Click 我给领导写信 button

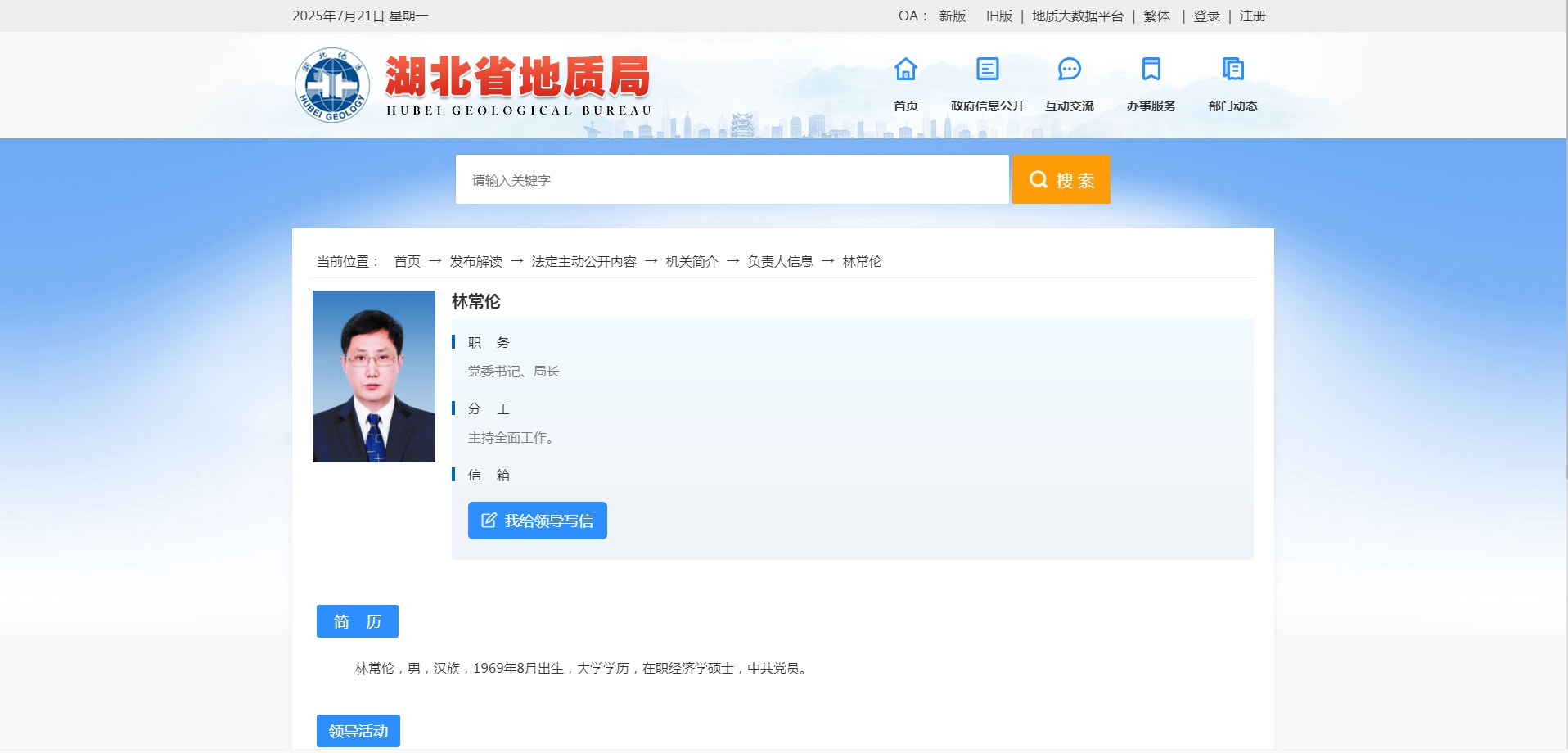point(538,521)
